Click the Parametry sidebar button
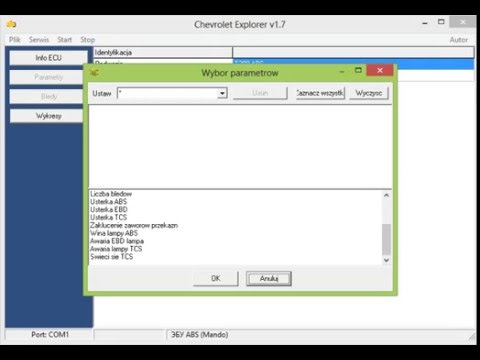 coord(47,77)
